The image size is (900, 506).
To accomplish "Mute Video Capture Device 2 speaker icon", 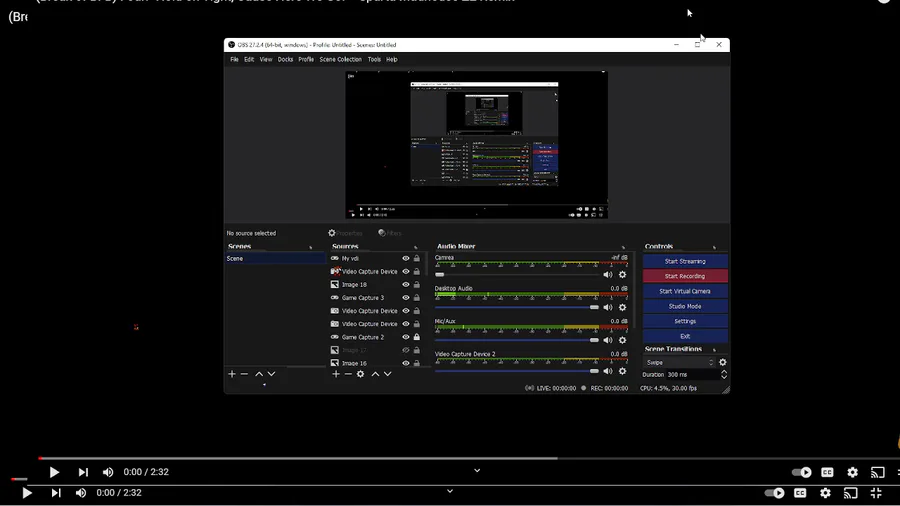I will (607, 371).
